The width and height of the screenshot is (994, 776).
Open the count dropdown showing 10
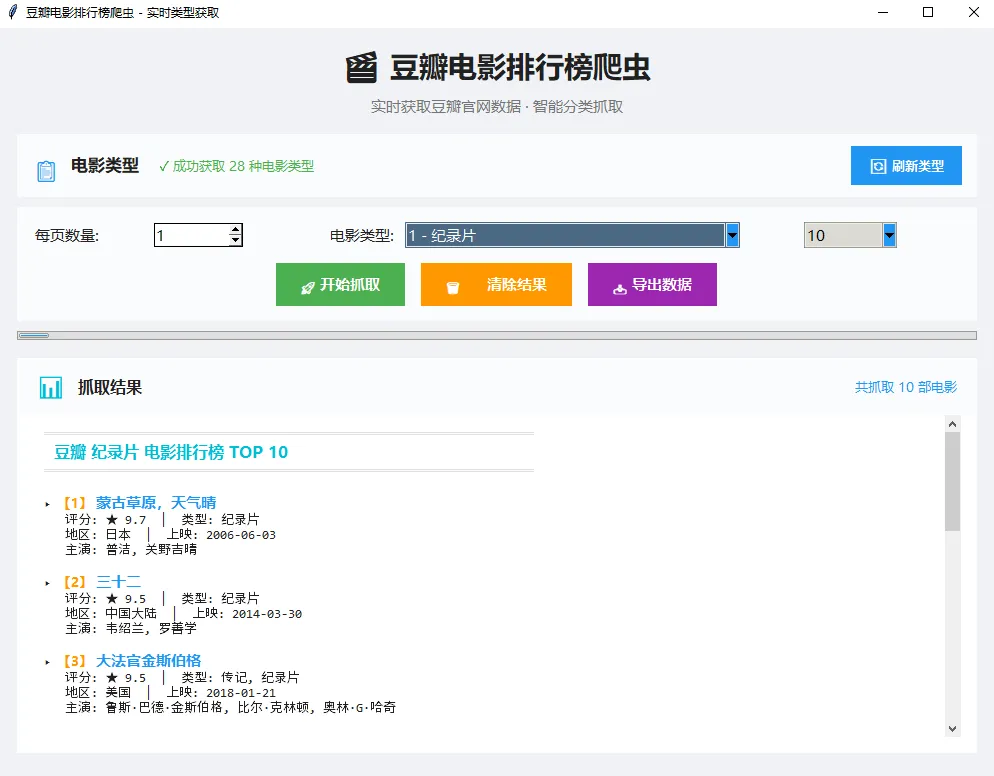(850, 235)
